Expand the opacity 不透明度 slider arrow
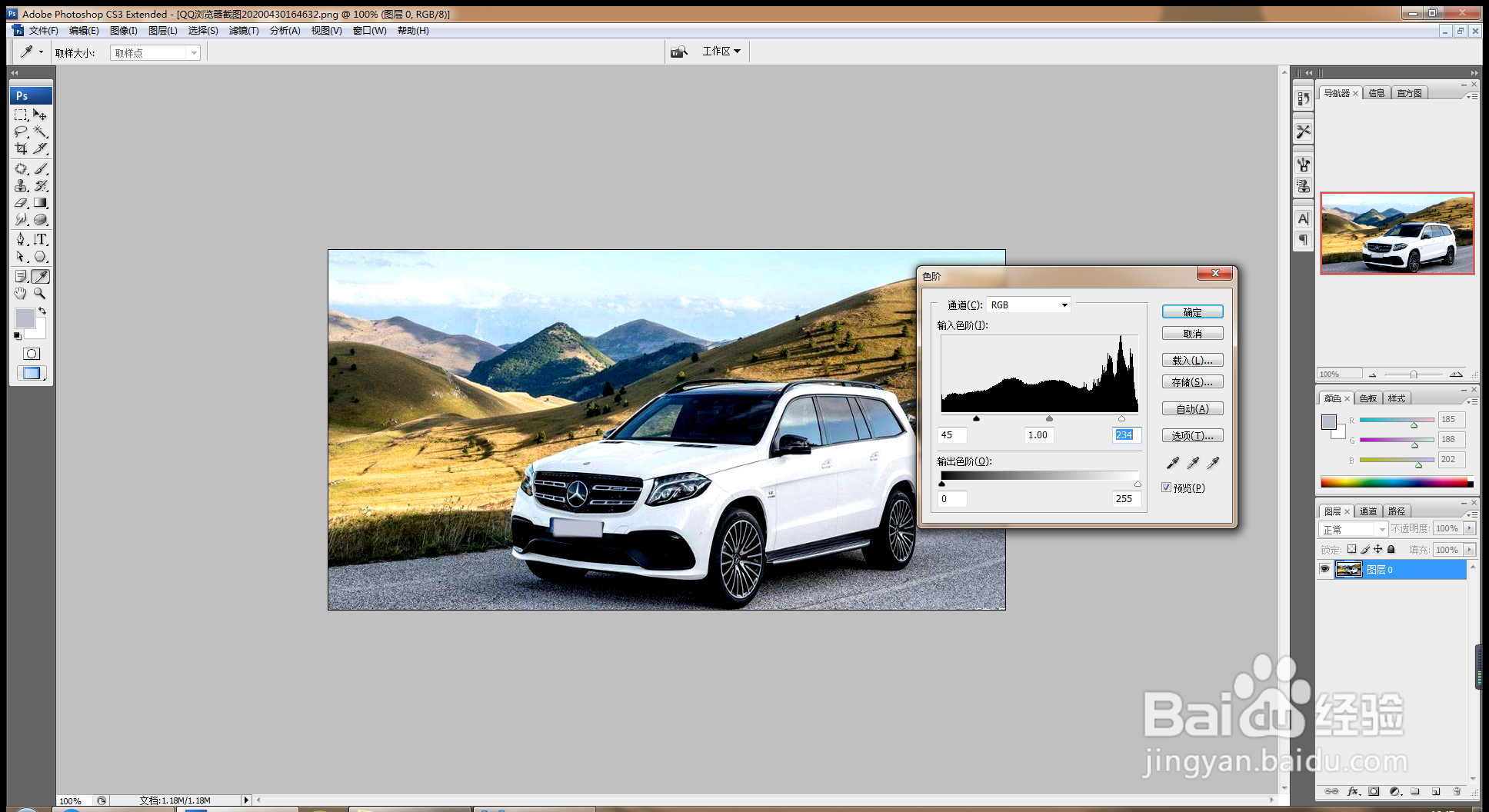1489x812 pixels. tap(1470, 528)
